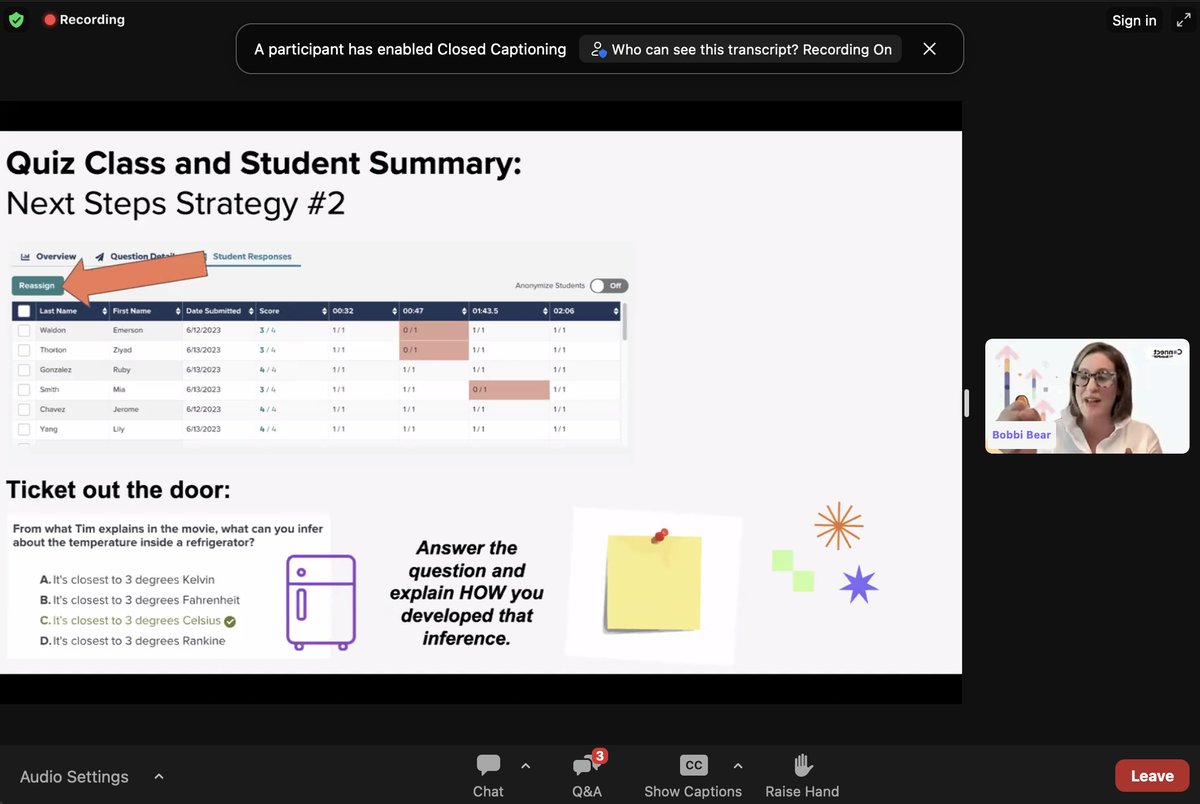
Task: Click Jerome in the First Name column
Action: tap(126, 409)
